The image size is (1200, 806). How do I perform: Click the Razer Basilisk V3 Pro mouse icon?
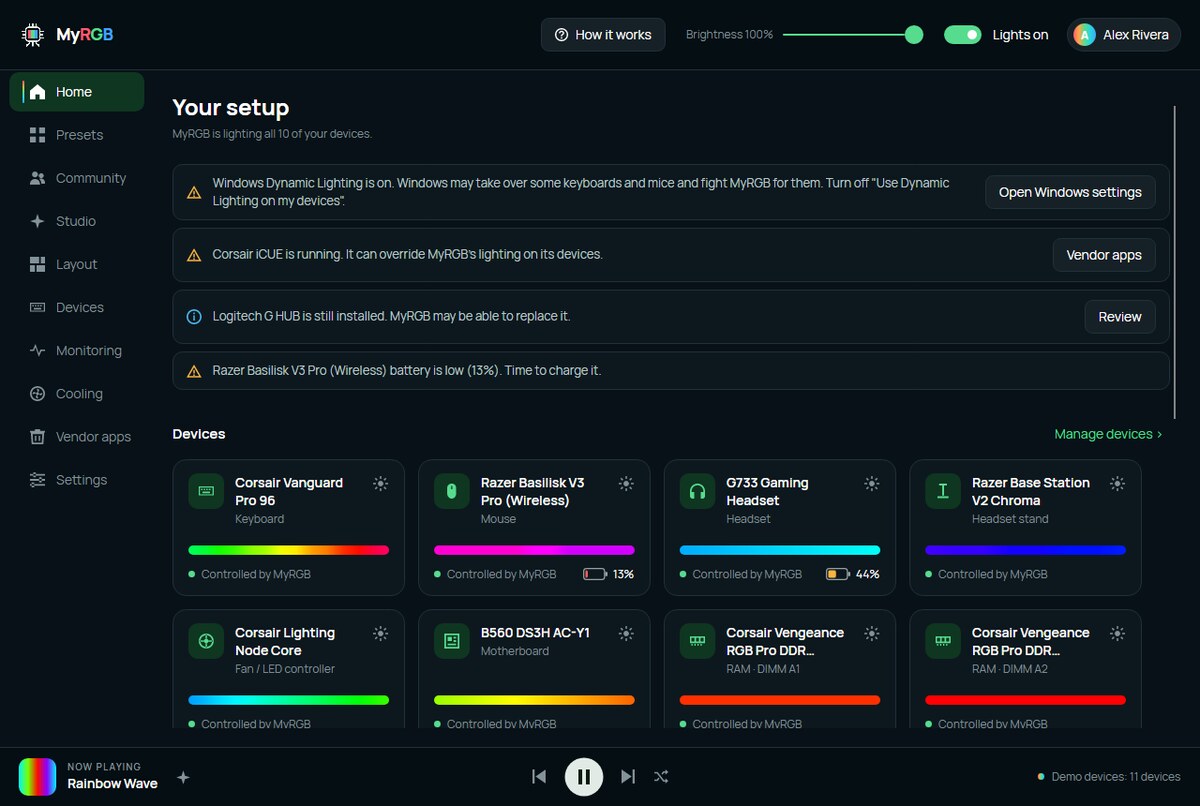pyautogui.click(x=451, y=491)
